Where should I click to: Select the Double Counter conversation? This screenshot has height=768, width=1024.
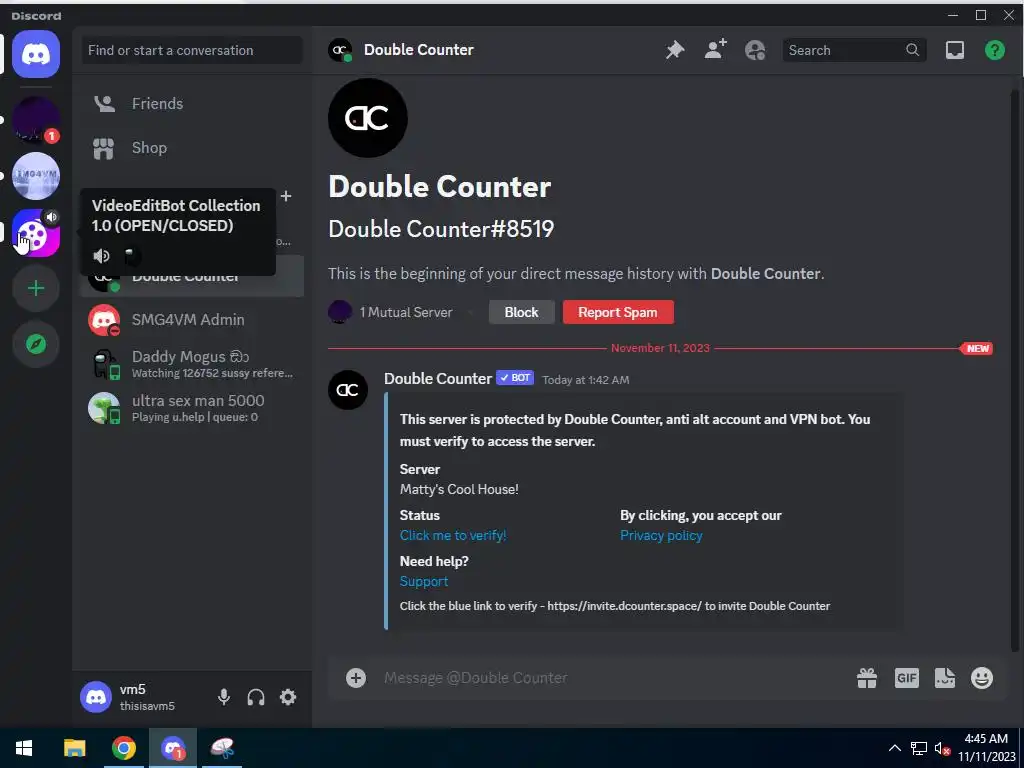click(192, 276)
